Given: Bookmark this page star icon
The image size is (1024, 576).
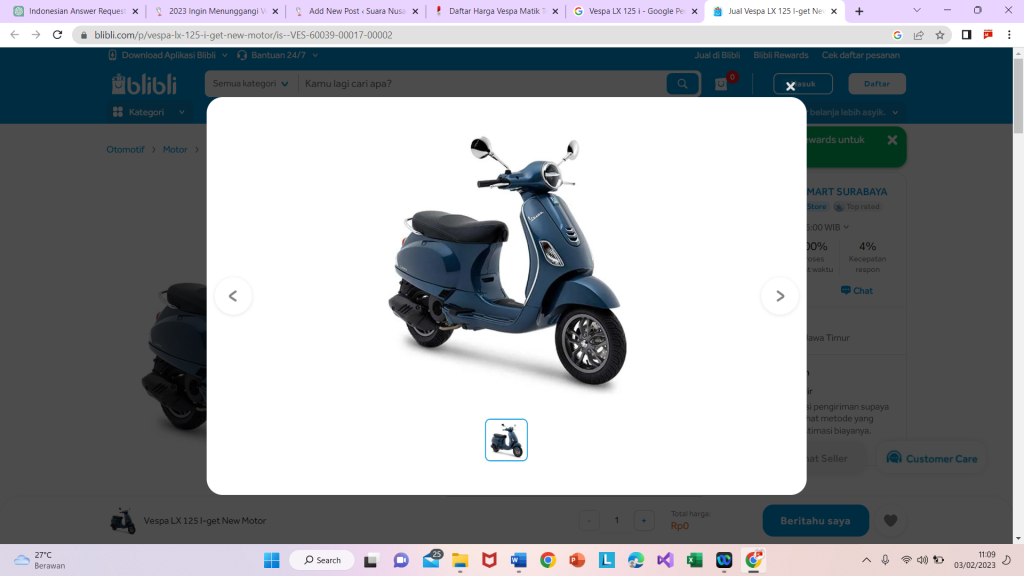Looking at the screenshot, I should [940, 35].
